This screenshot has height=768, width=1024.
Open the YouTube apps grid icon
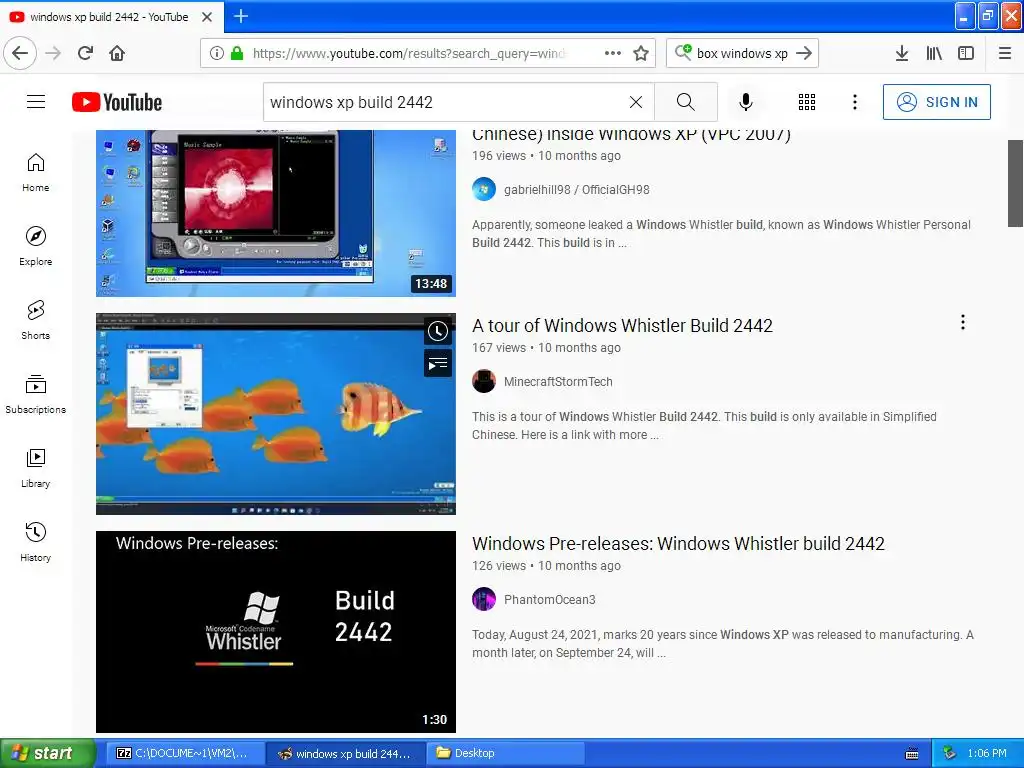click(x=807, y=102)
